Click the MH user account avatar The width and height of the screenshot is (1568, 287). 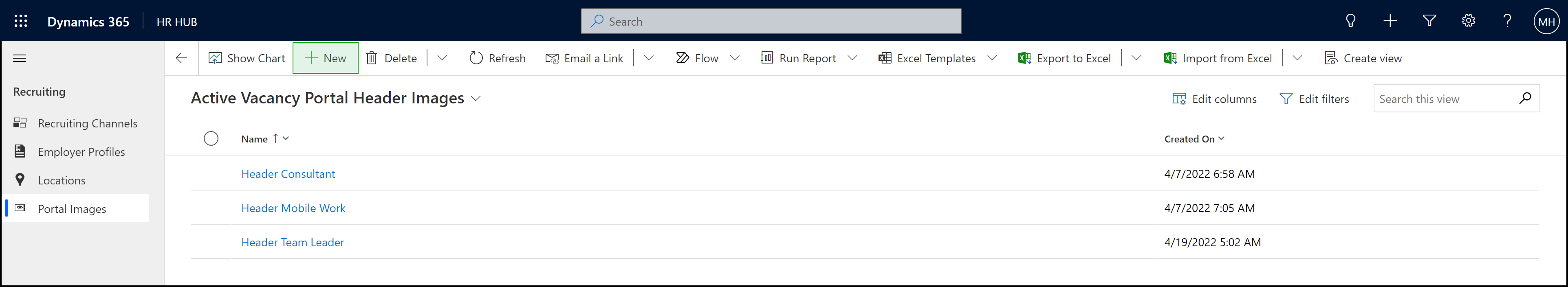(x=1546, y=22)
